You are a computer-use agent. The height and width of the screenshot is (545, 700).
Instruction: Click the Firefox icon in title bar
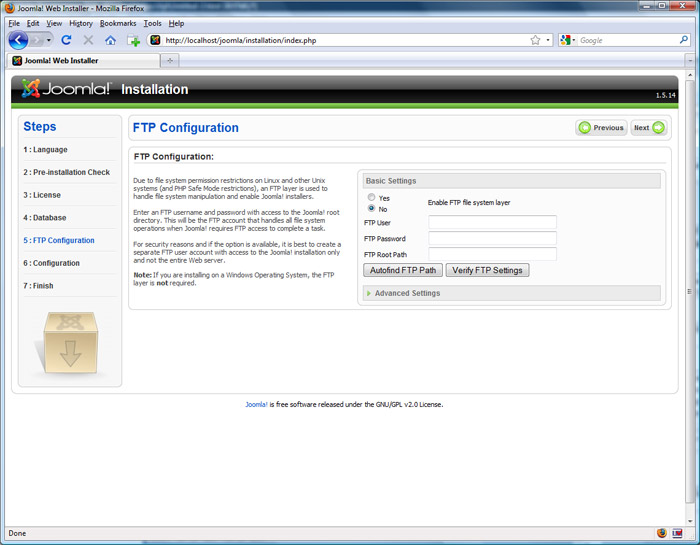[x=9, y=8]
